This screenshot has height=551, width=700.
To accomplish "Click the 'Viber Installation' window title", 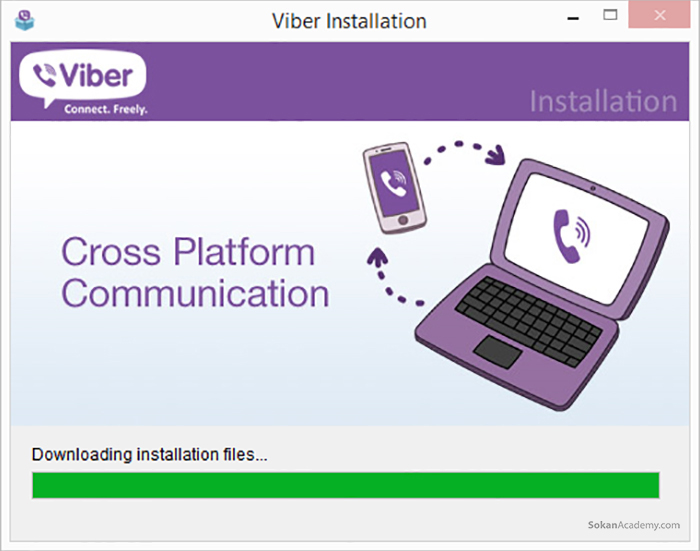I will [349, 21].
